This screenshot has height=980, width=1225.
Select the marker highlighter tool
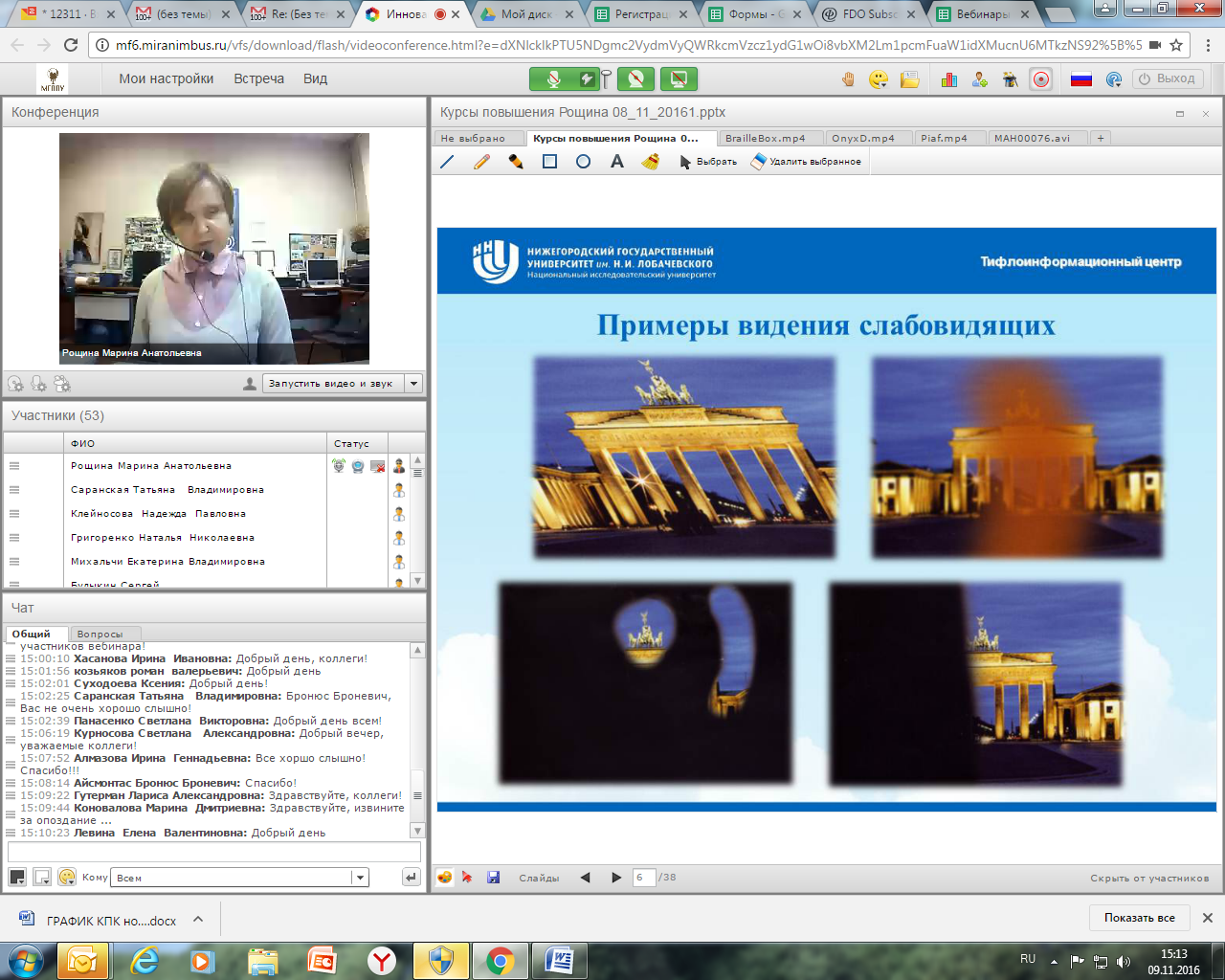(x=516, y=162)
